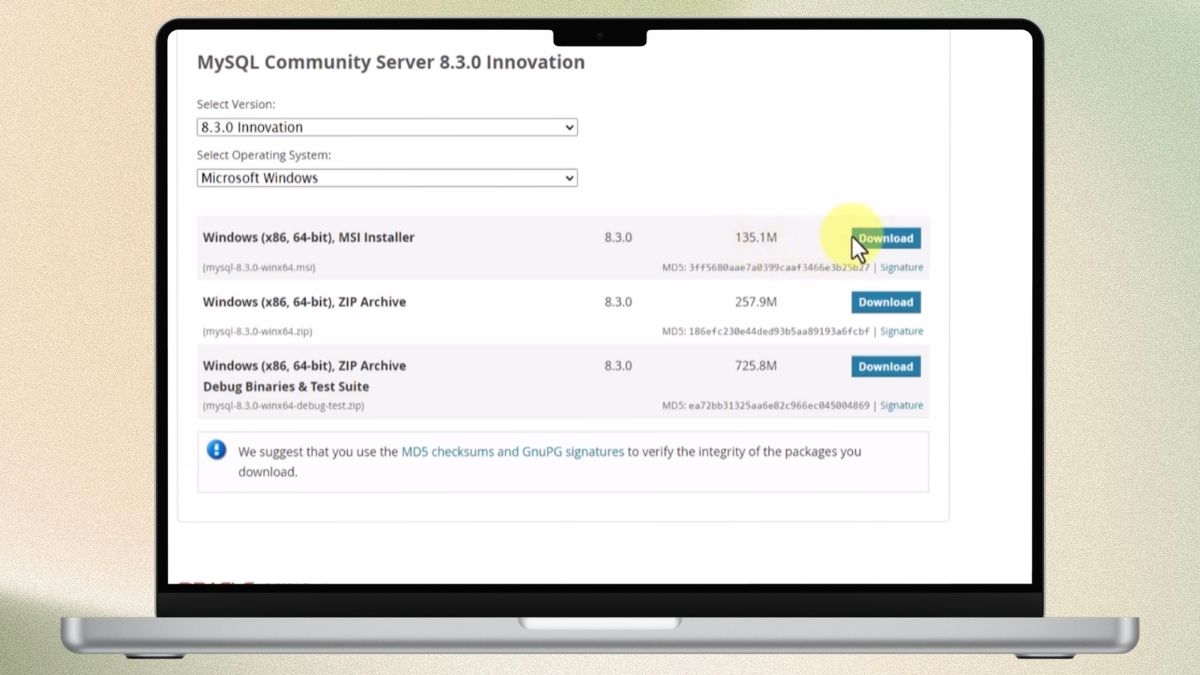Click the 135.1M file size
This screenshot has height=675, width=1200.
pos(756,238)
